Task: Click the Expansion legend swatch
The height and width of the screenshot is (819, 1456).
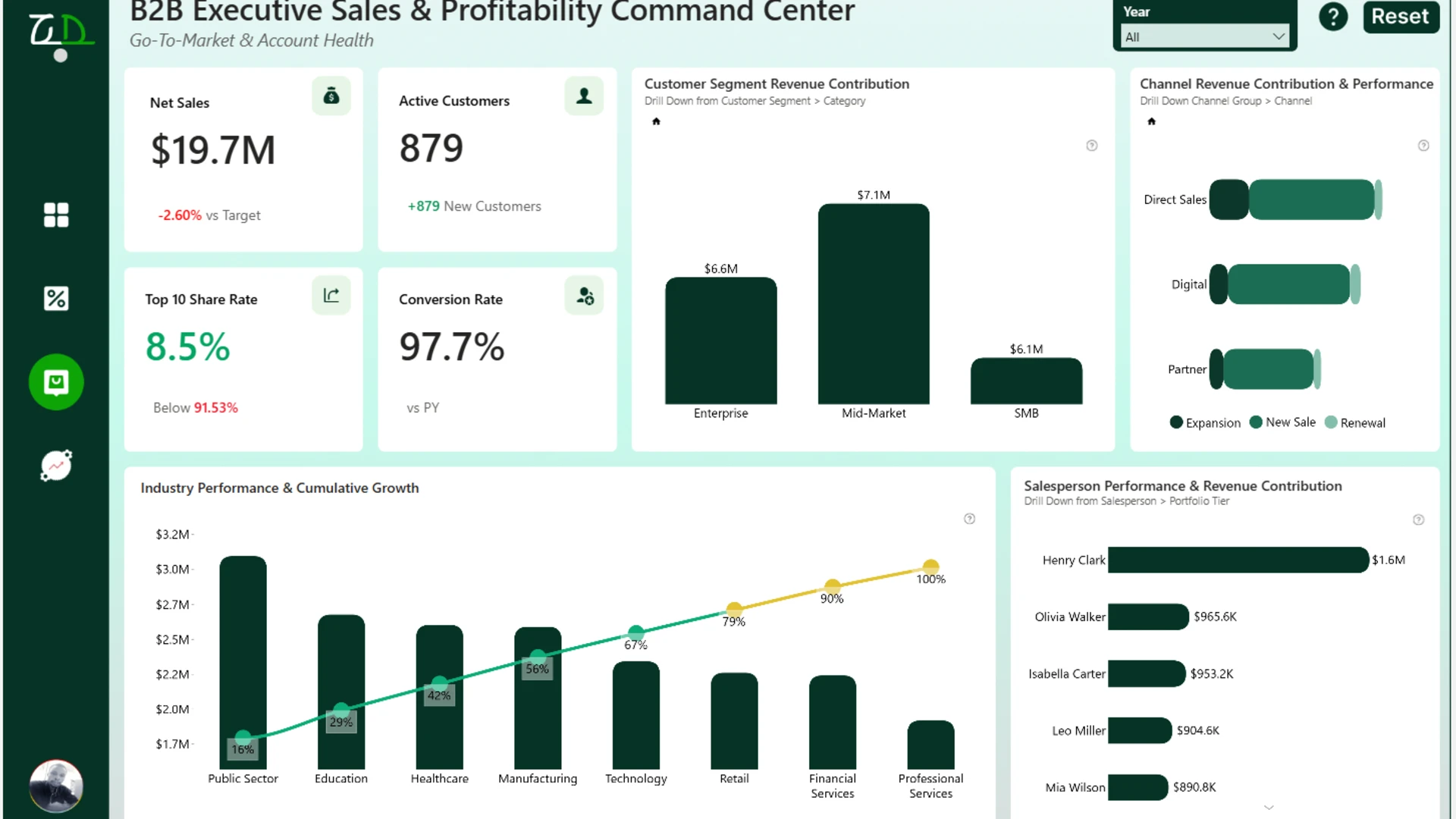Action: [1176, 422]
